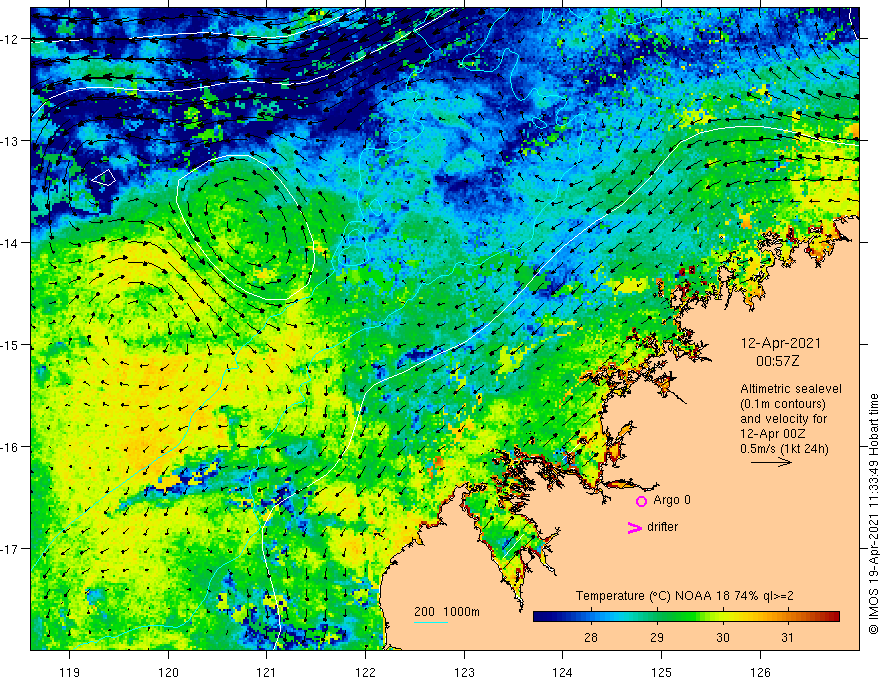Click the drifter legend label
Screen dimensions: 880x680
(662, 527)
